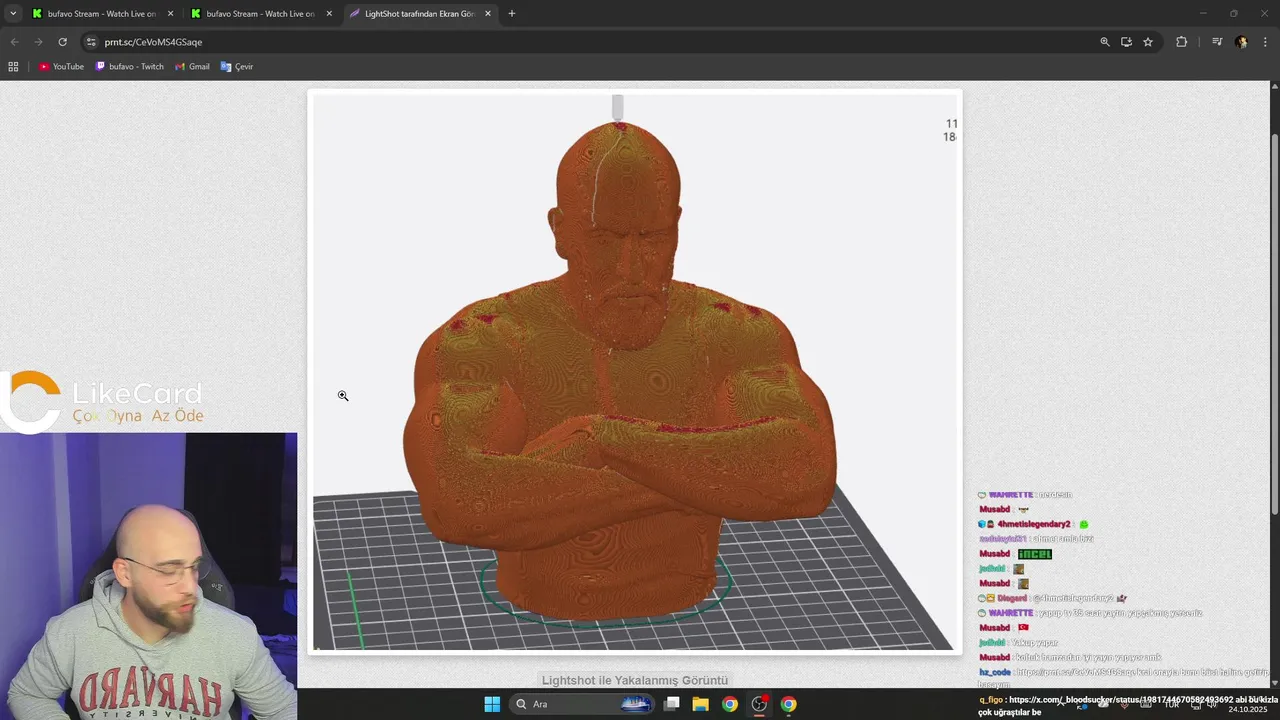Image resolution: width=1280 pixels, height=720 pixels.
Task: Open the Chrome three-dot menu
Action: tap(1265, 42)
